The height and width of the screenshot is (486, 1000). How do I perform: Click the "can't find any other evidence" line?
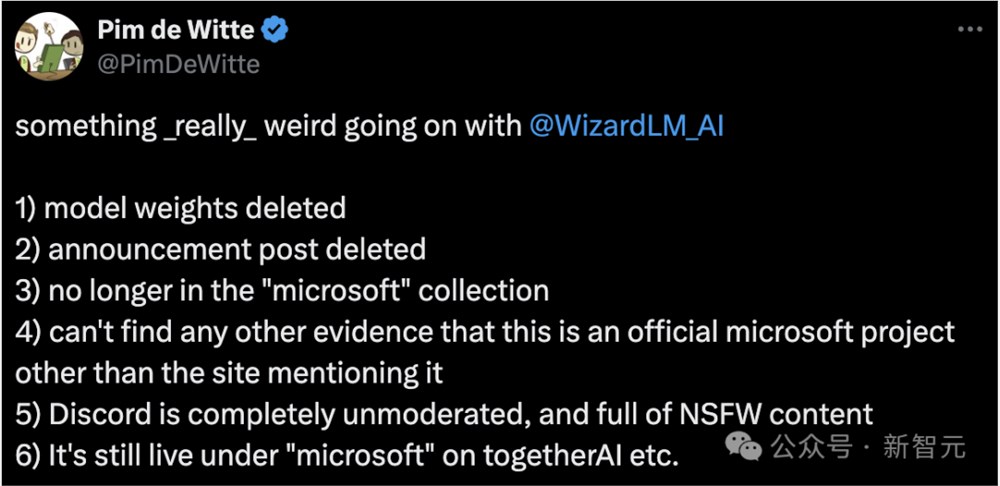pyautogui.click(x=485, y=331)
